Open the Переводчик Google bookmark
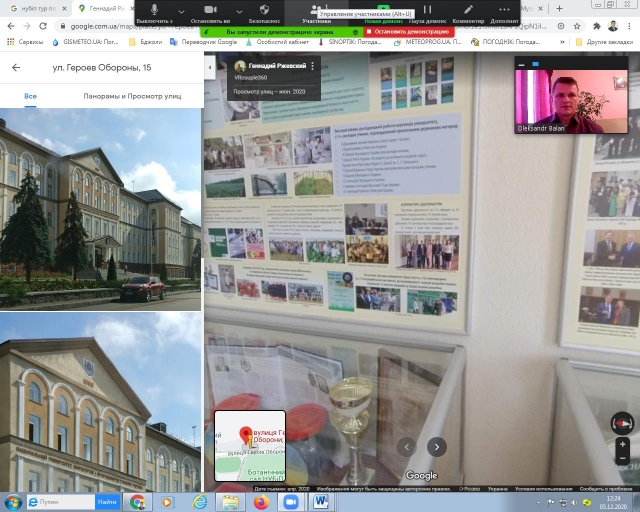The image size is (640, 512). coord(203,42)
